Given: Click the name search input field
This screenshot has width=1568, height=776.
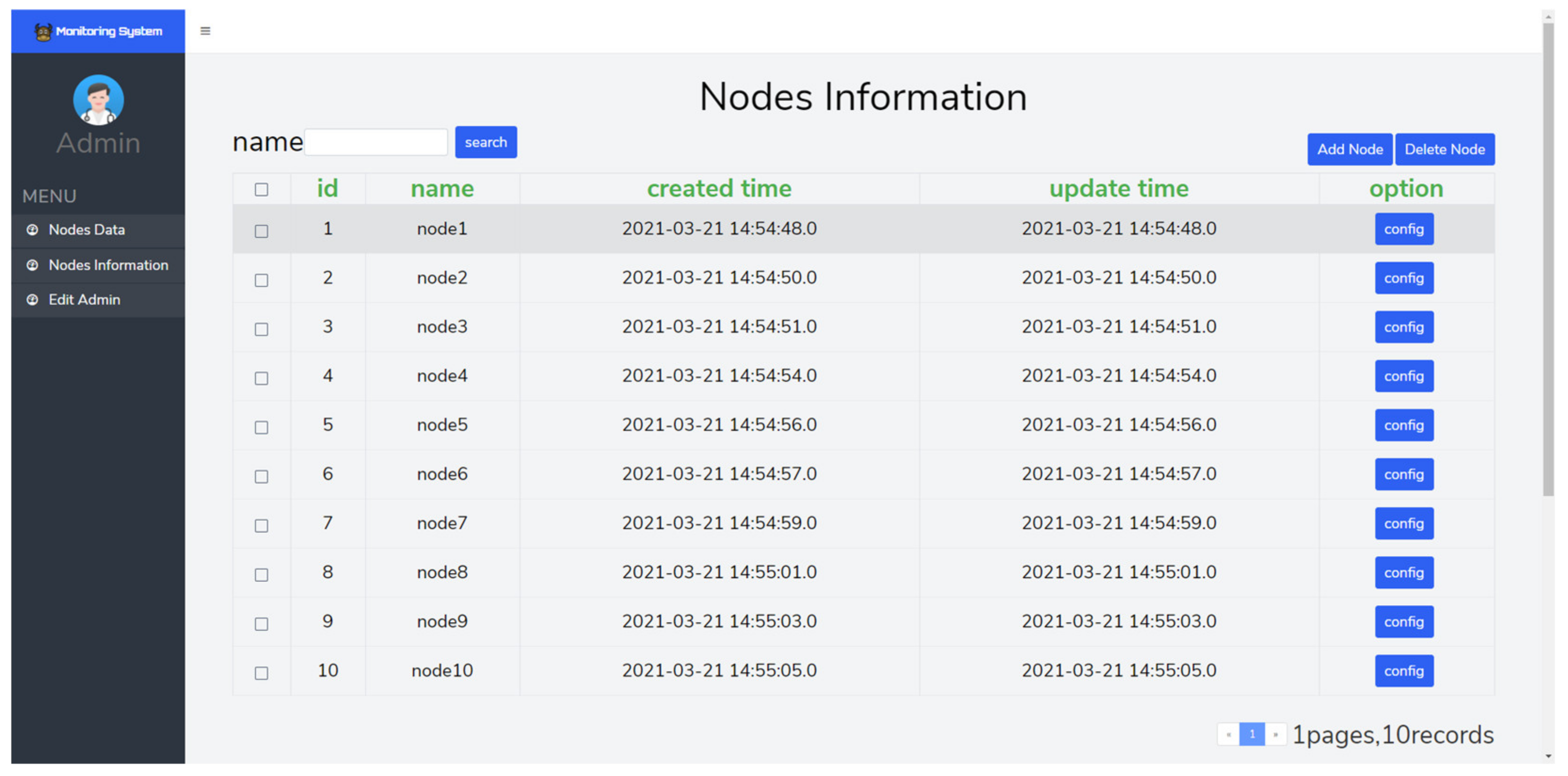Looking at the screenshot, I should [376, 143].
